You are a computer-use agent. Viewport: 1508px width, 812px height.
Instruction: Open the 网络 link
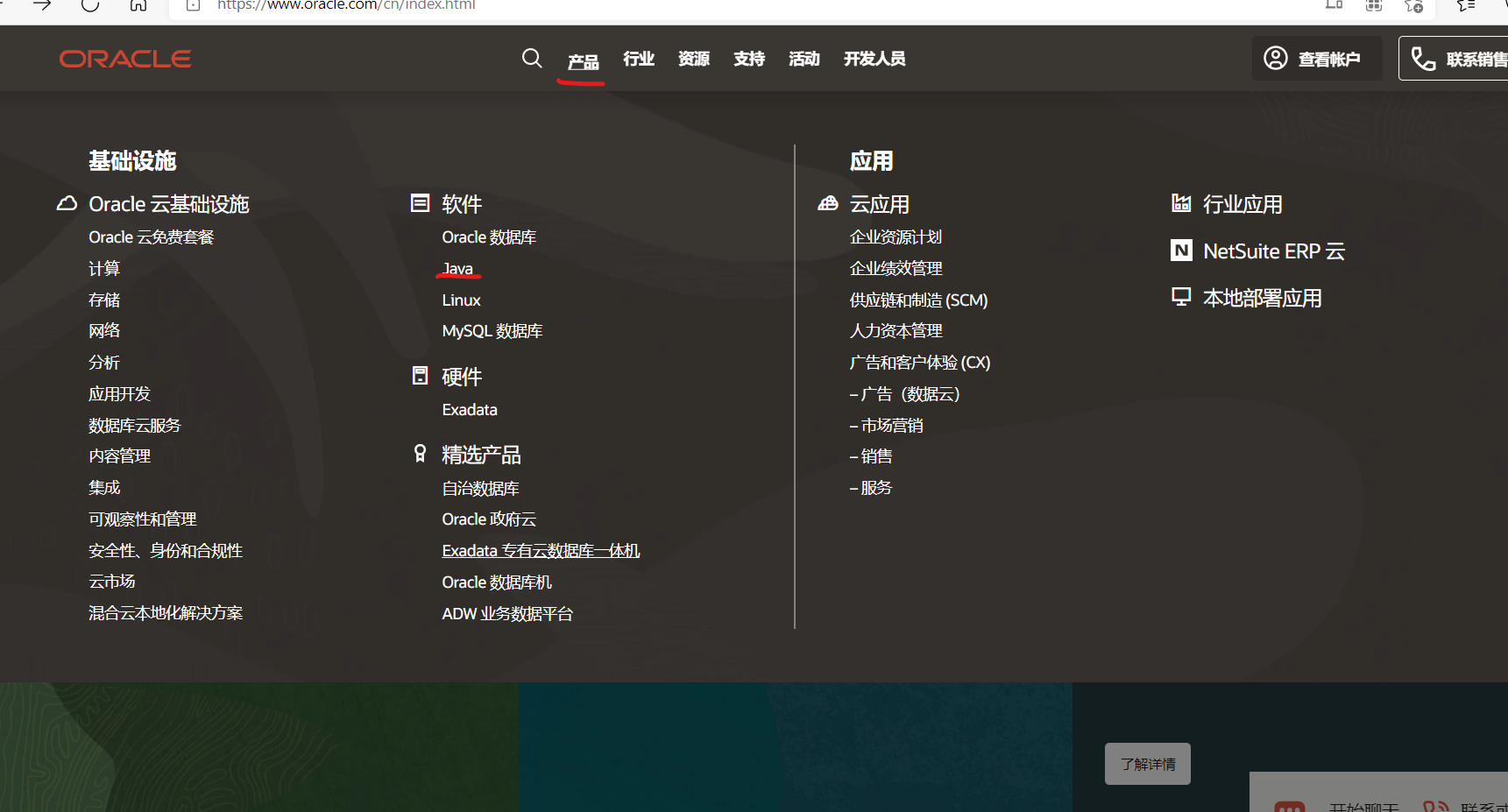(x=104, y=331)
